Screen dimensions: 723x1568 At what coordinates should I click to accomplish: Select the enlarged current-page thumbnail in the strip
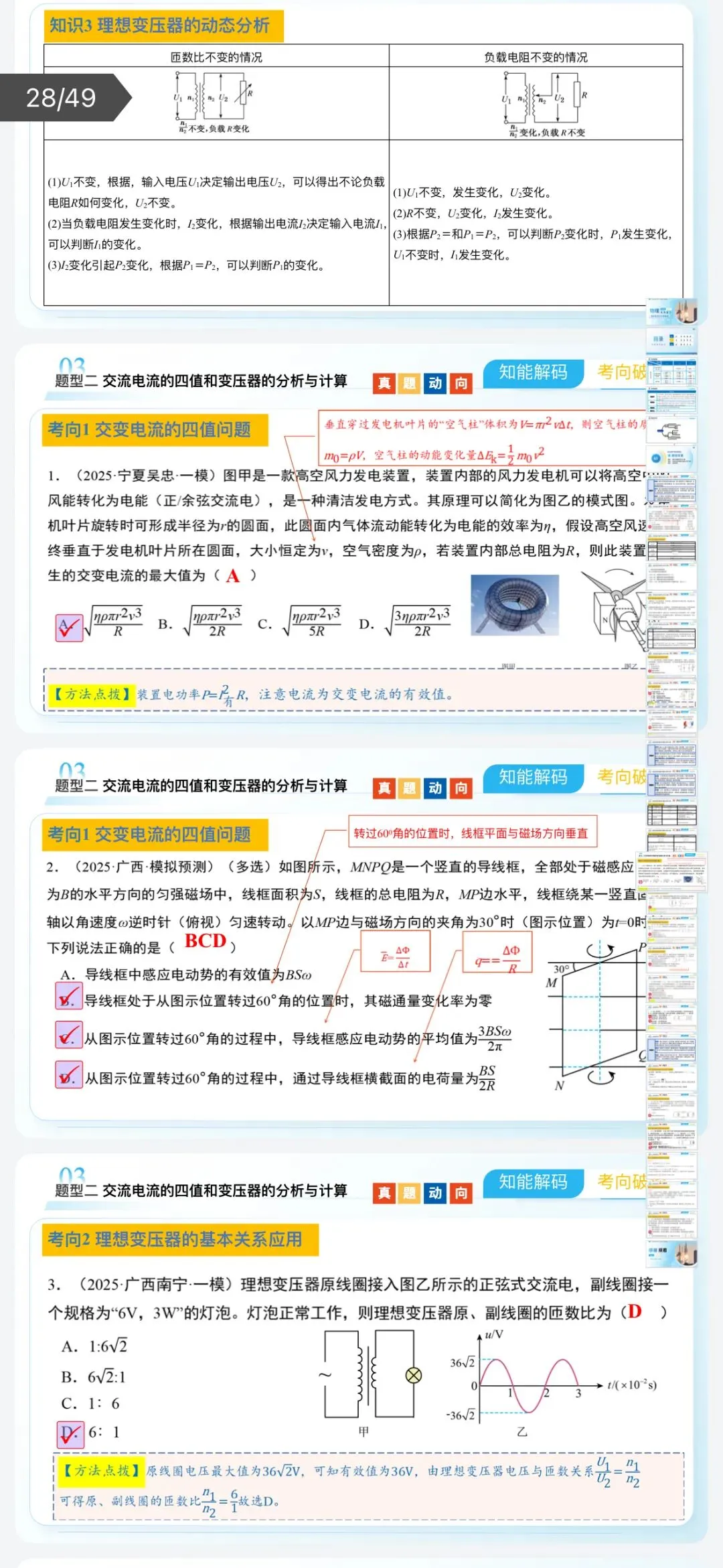(x=671, y=871)
